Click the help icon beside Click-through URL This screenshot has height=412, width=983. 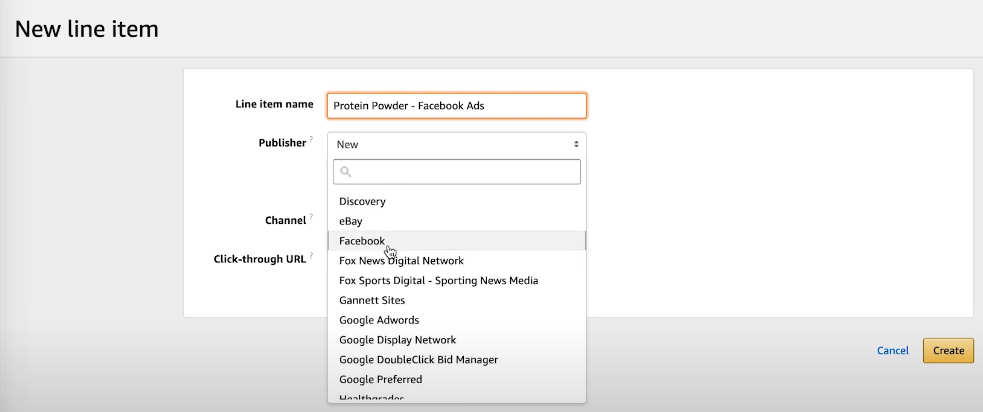[311, 256]
